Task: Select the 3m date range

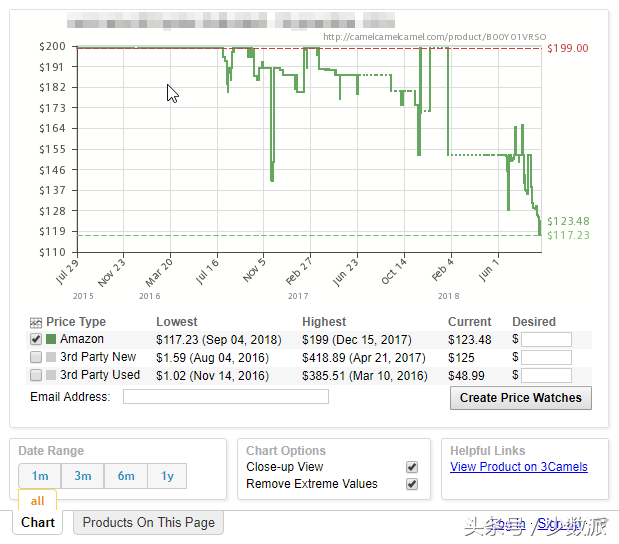Action: point(83,476)
